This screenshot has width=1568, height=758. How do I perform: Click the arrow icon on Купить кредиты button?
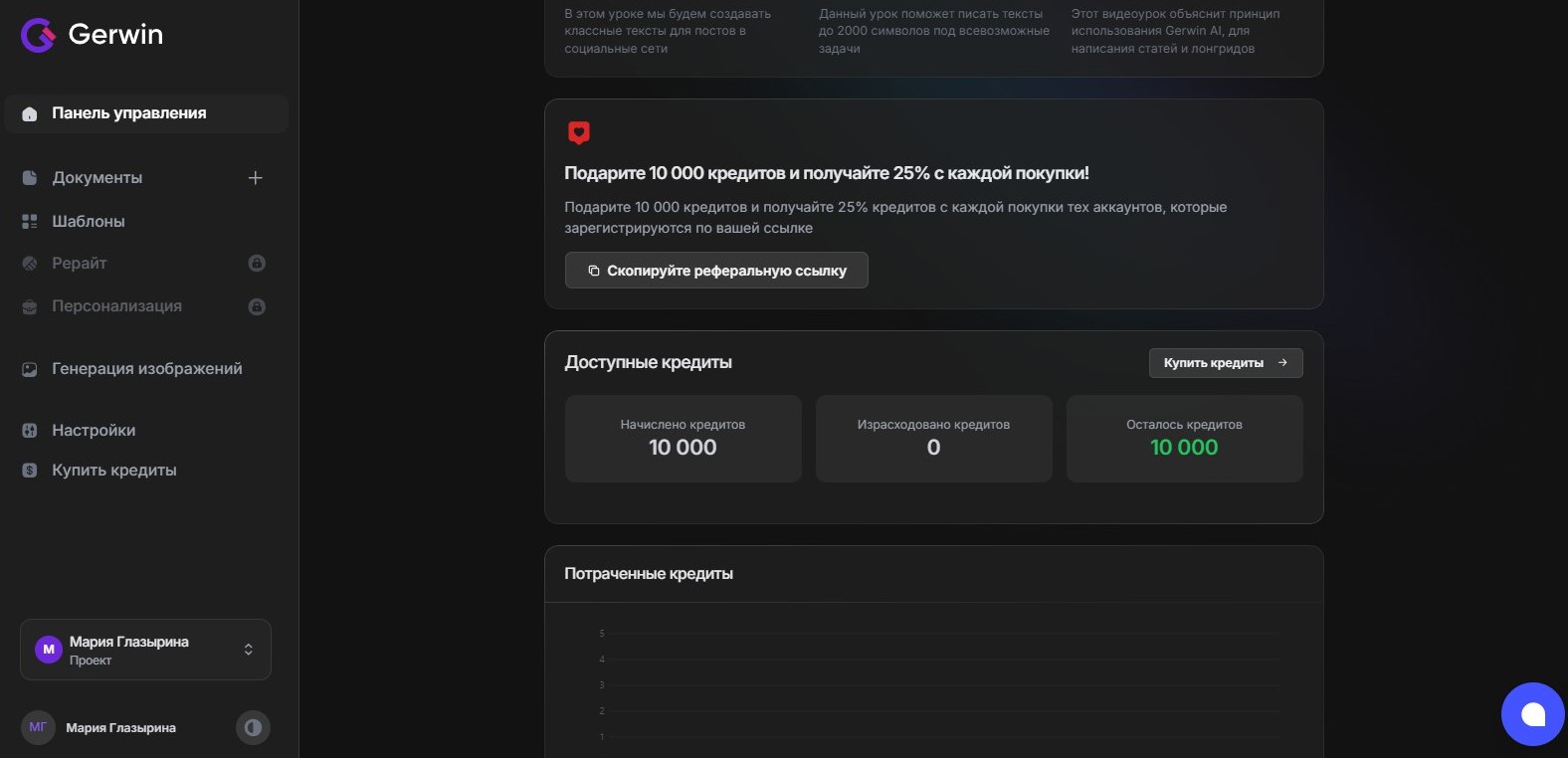point(1282,363)
